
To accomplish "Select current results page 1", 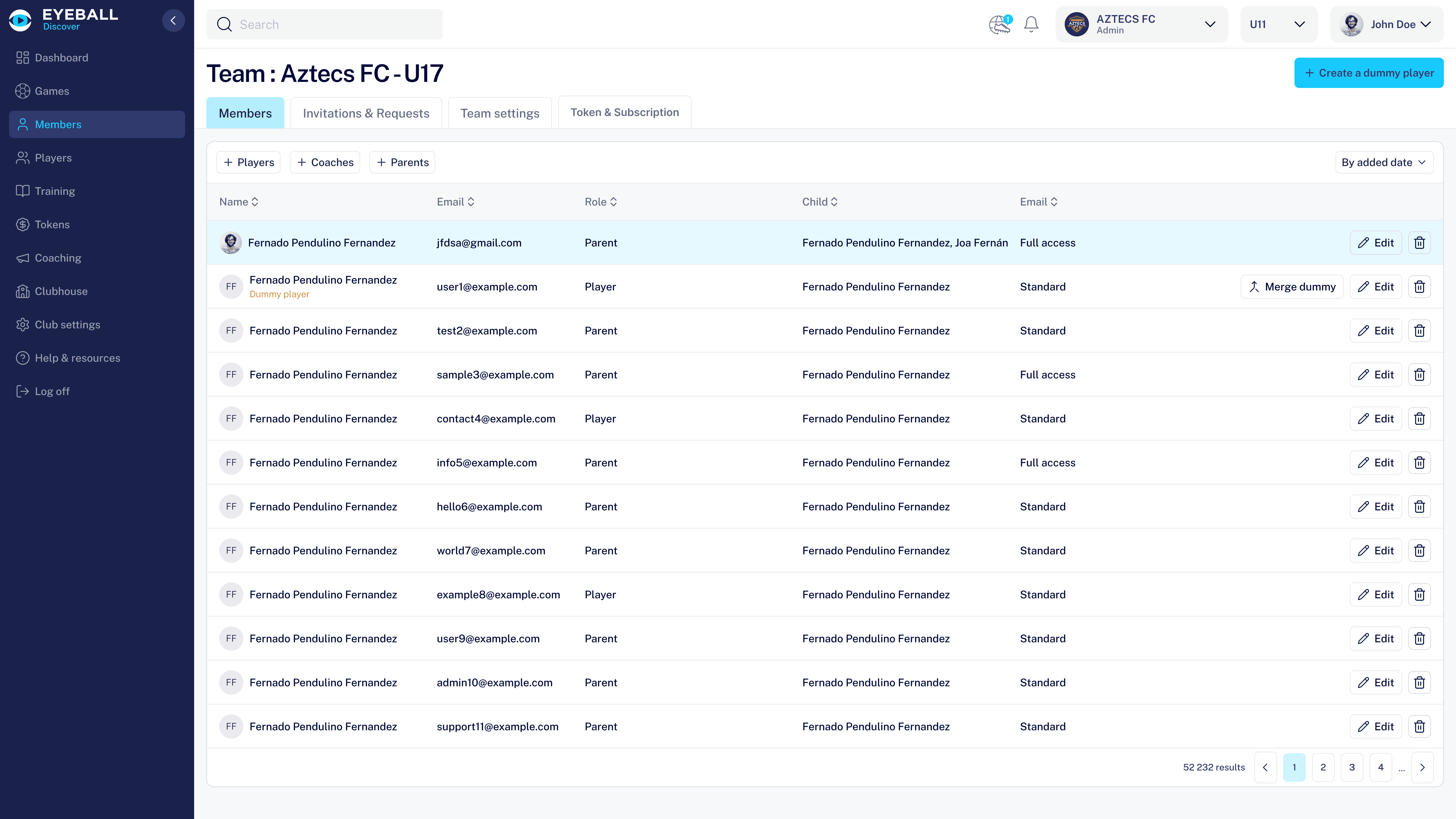I will [x=1294, y=768].
